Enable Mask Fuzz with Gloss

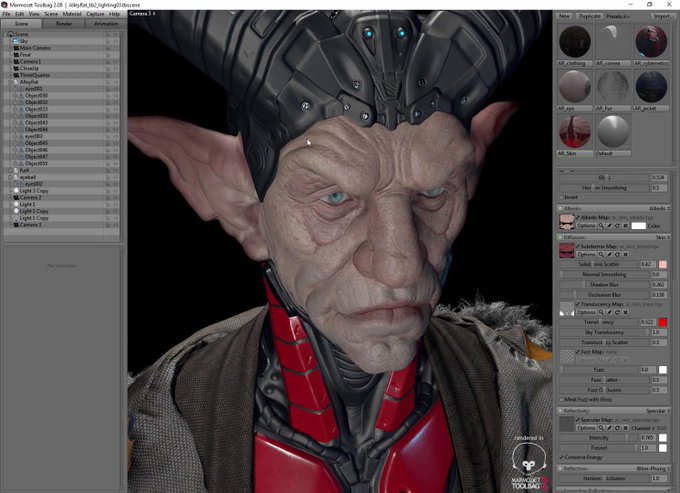pos(562,399)
